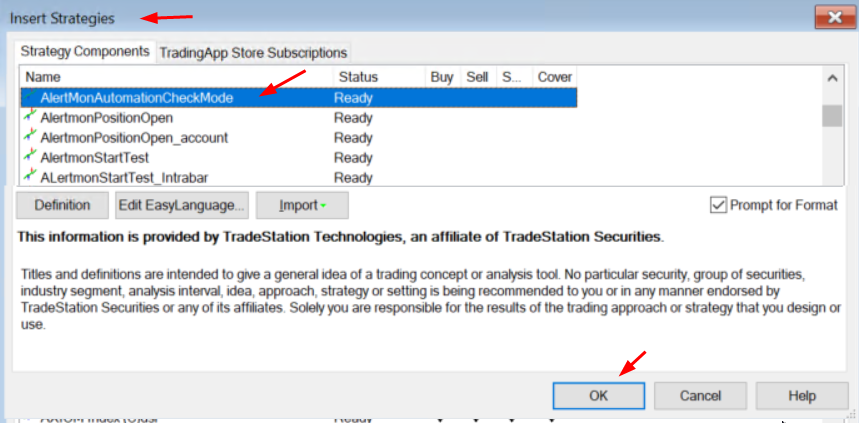
Task: Confirm with the OK button
Action: 599,396
